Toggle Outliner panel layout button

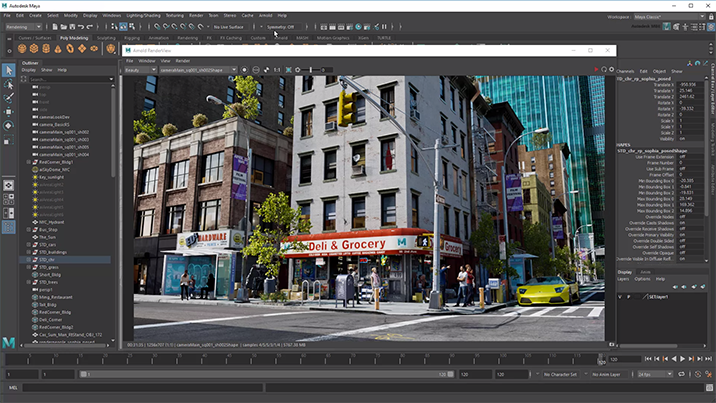click(8, 227)
